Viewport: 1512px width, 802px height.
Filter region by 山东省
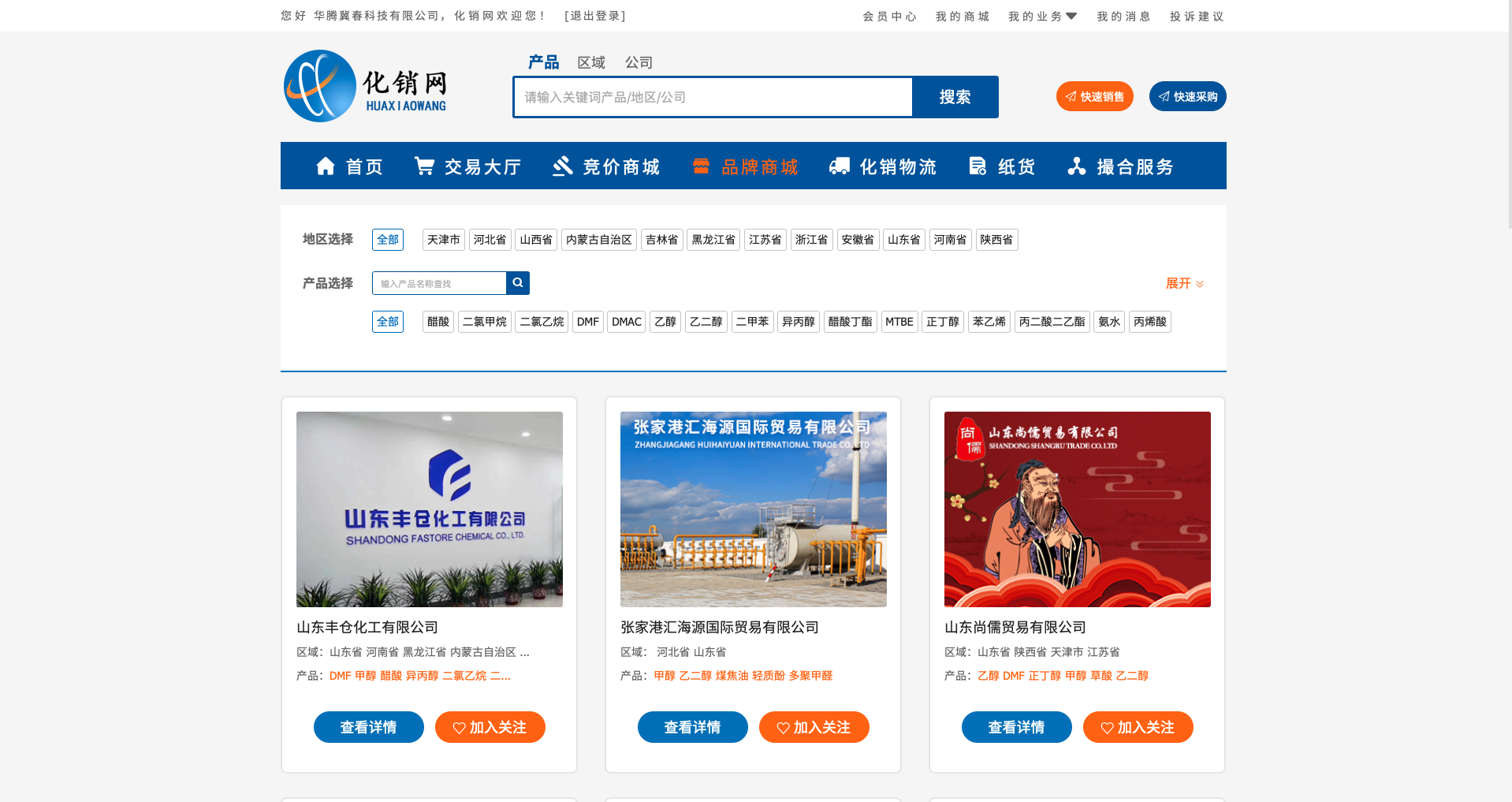pos(904,240)
